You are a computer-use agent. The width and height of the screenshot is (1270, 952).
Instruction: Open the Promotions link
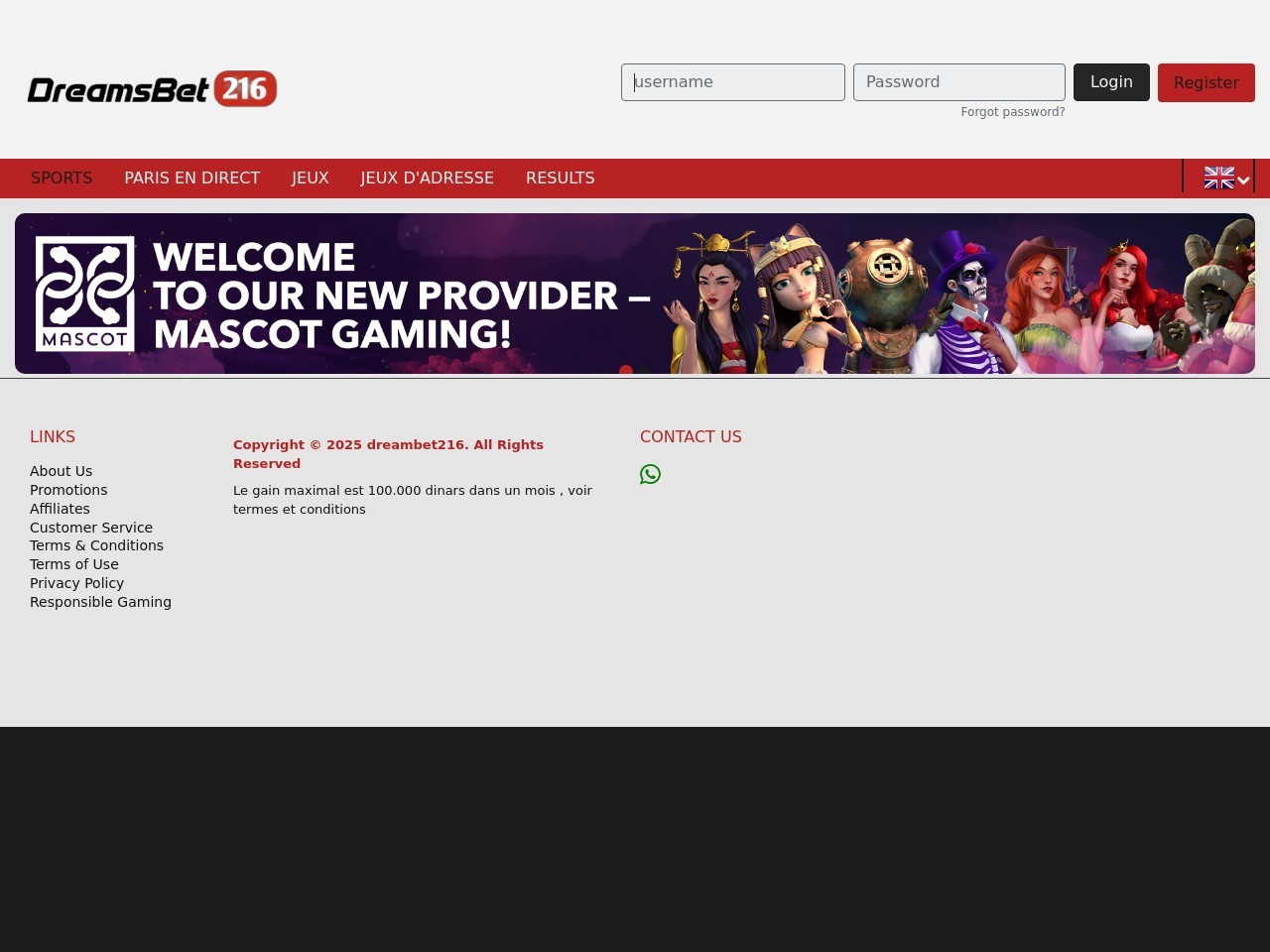68,490
